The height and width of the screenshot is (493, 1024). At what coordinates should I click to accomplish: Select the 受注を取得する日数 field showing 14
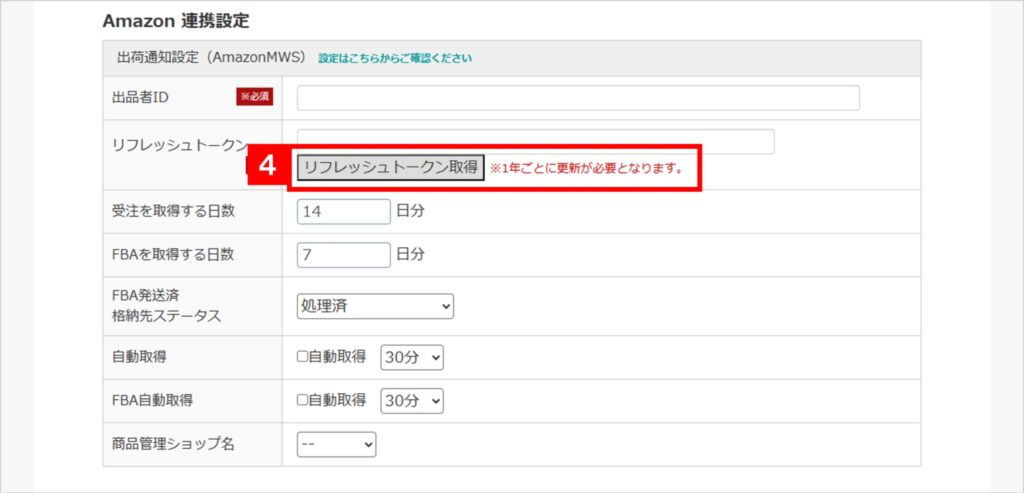tap(343, 212)
